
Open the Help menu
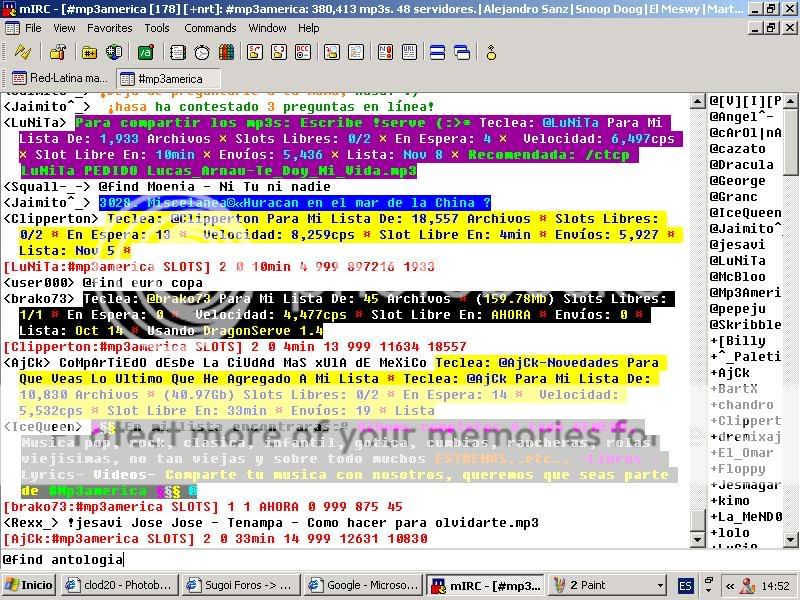point(309,28)
